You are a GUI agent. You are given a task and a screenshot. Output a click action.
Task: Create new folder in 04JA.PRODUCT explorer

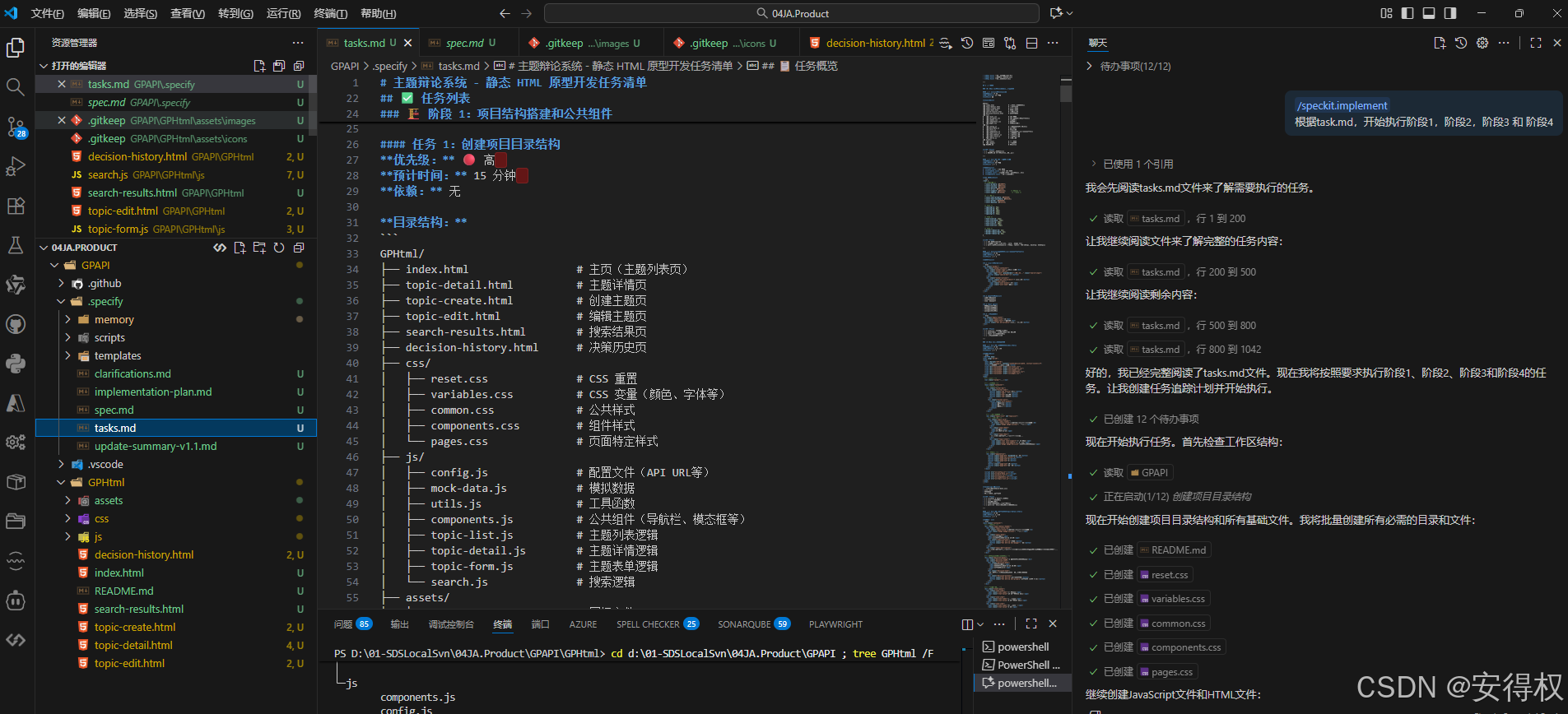259,248
